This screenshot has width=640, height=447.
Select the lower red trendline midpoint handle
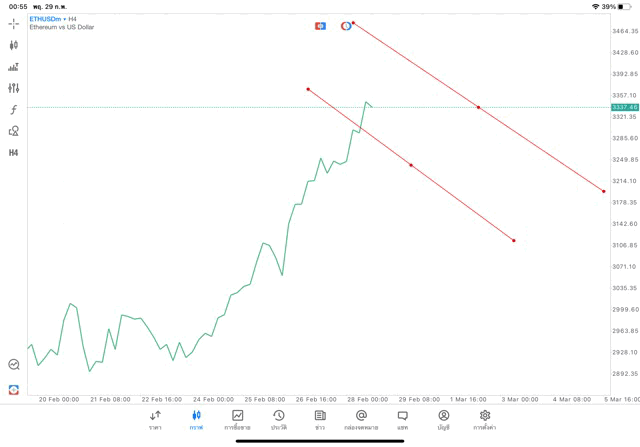tap(411, 165)
